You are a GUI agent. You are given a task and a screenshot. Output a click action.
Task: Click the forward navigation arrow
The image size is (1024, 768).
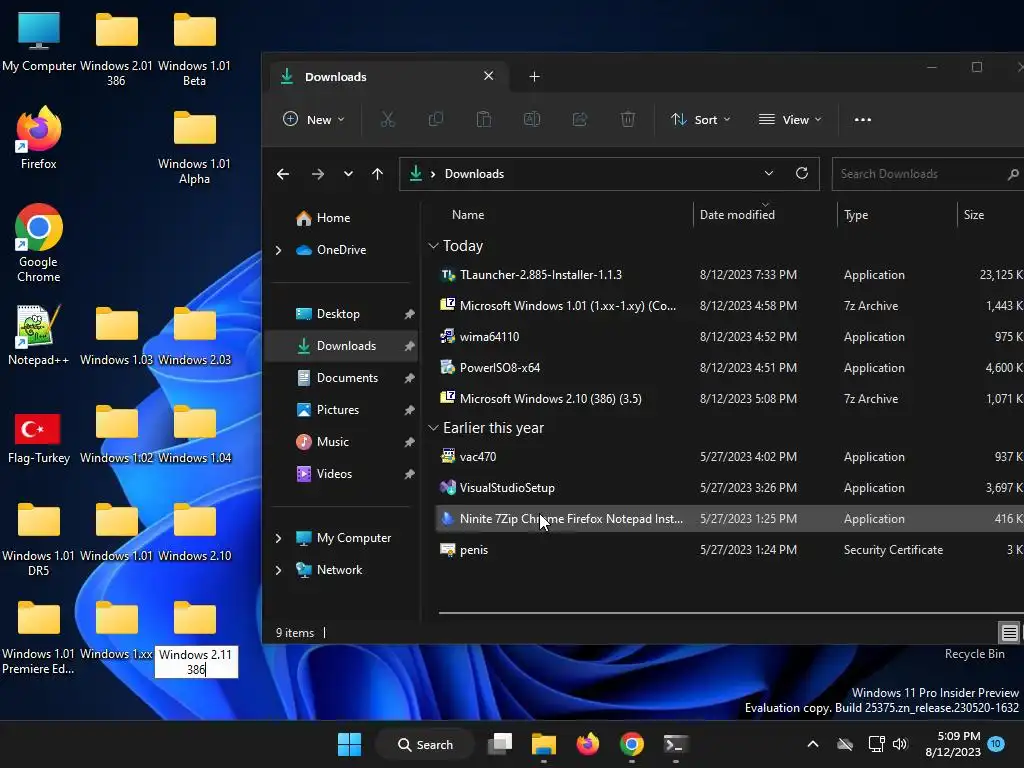tap(317, 174)
